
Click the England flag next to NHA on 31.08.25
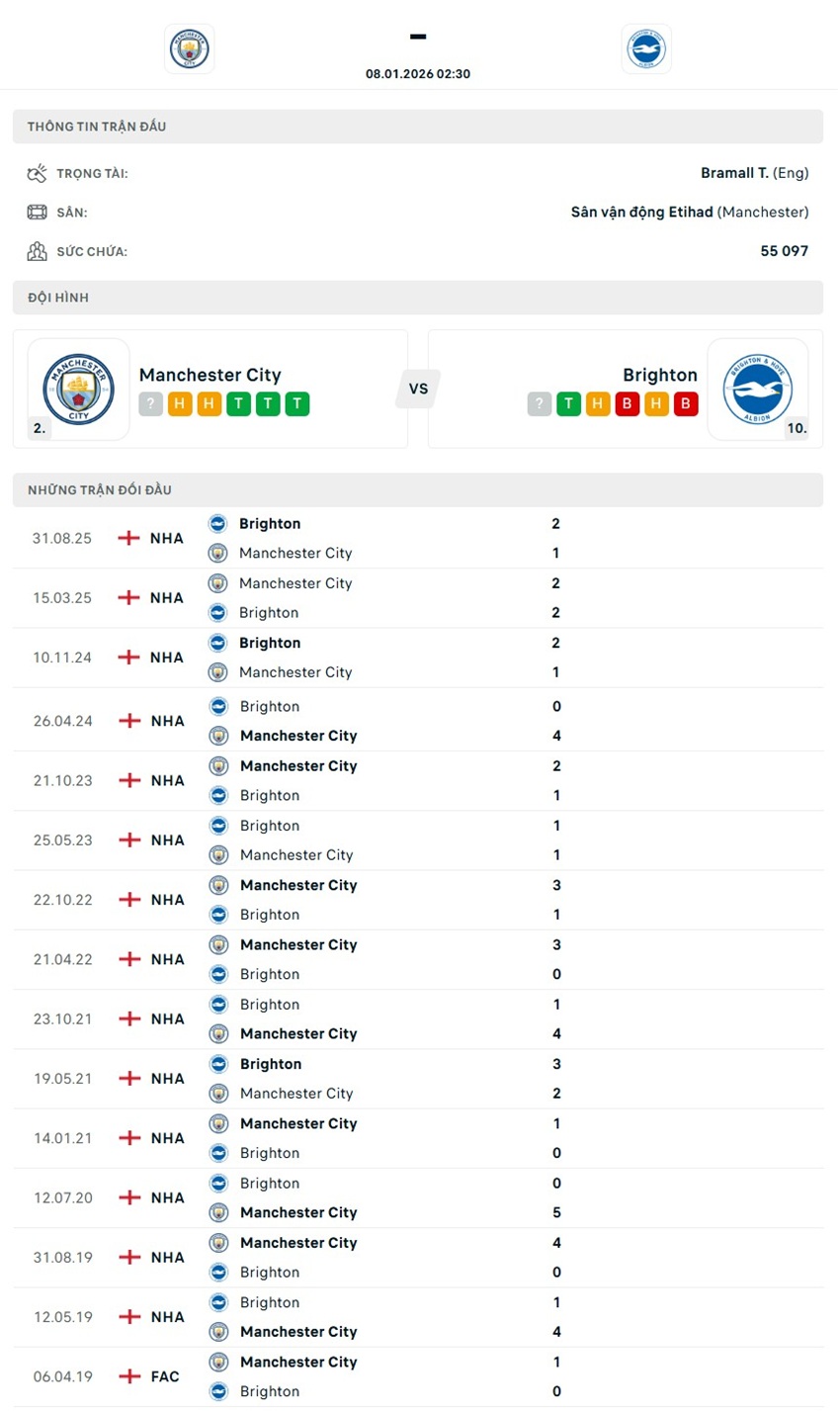click(x=127, y=538)
